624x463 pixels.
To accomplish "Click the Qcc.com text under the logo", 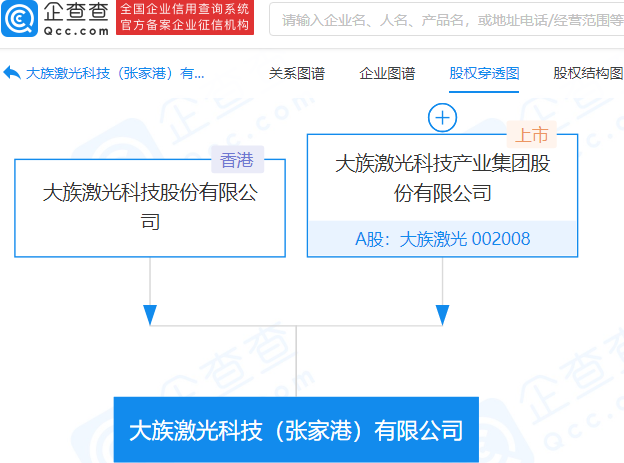I will click(x=76, y=30).
